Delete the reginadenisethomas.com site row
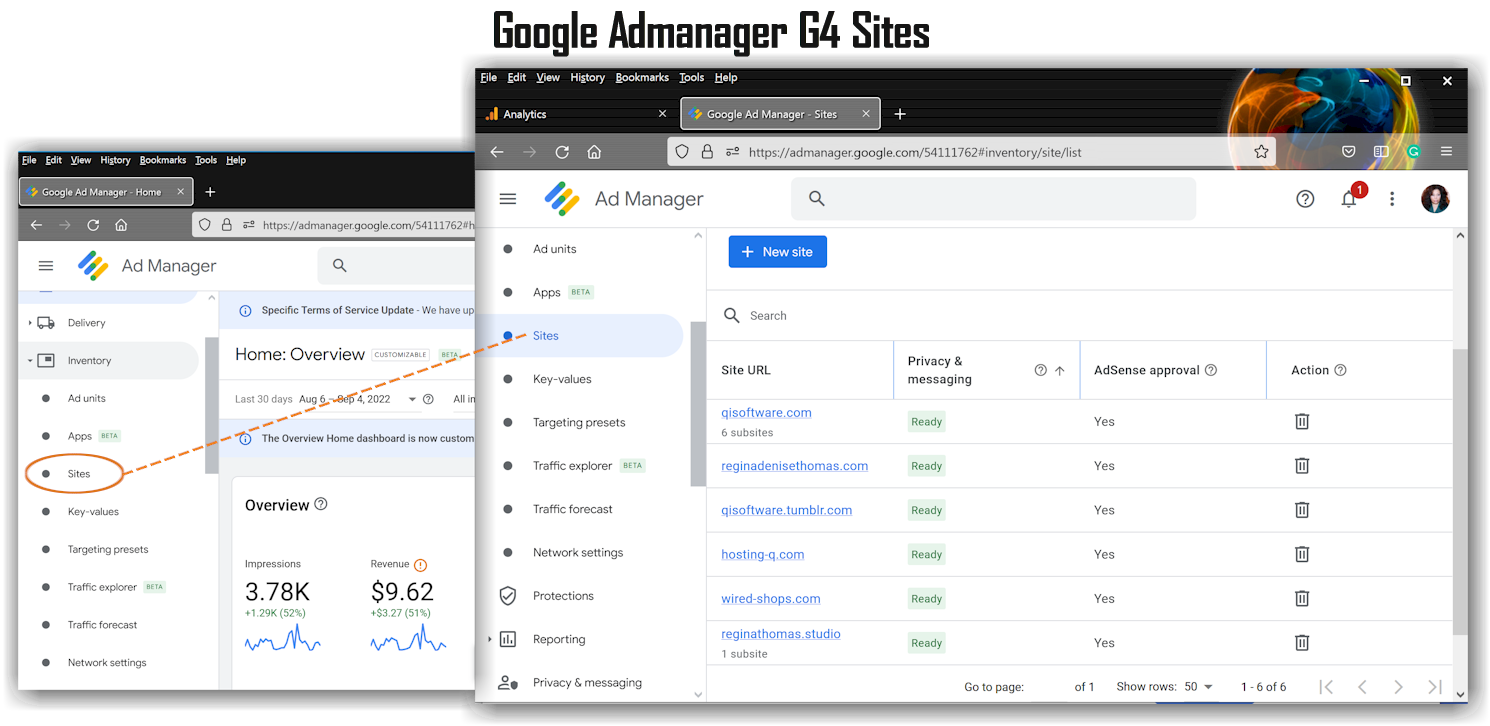Viewport: 1490px width, 726px height. 1301,466
